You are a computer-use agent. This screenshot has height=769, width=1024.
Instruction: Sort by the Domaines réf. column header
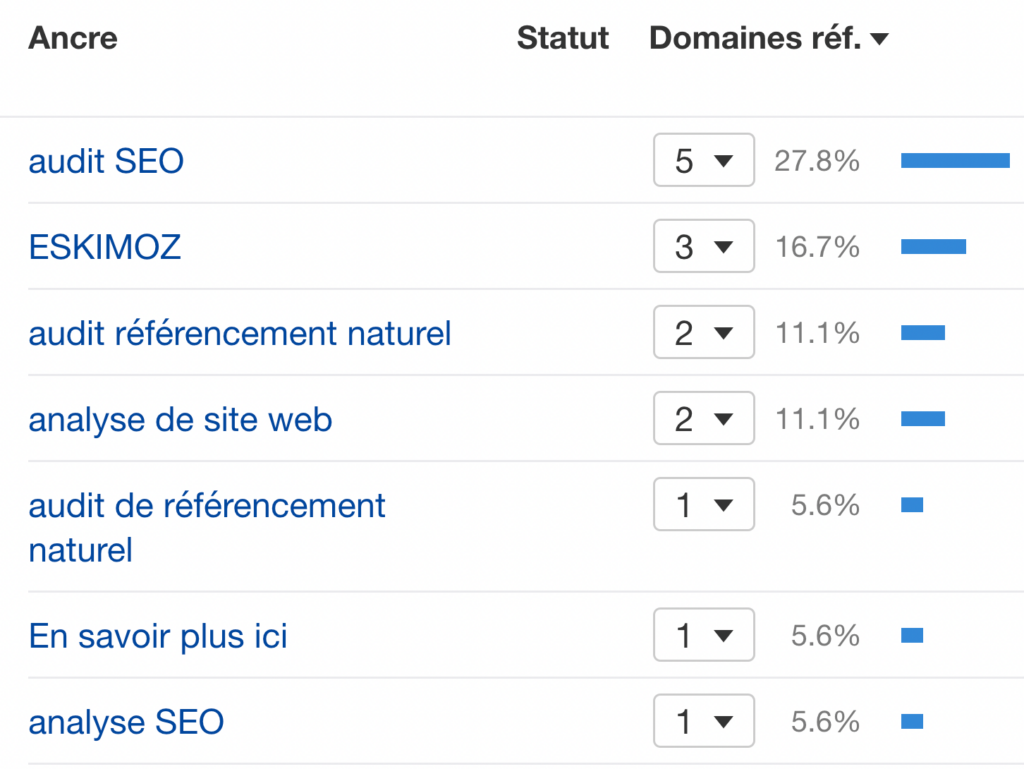[755, 38]
